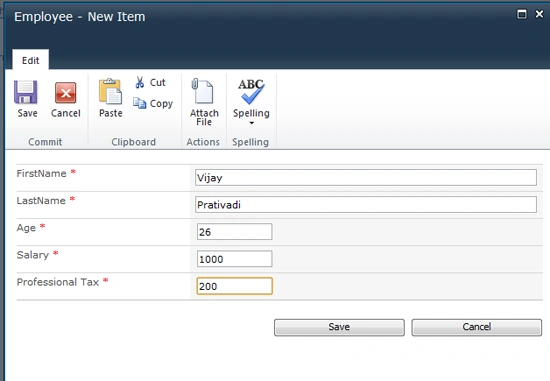Click the LastName field label
This screenshot has height=381, width=550.
[41, 201]
